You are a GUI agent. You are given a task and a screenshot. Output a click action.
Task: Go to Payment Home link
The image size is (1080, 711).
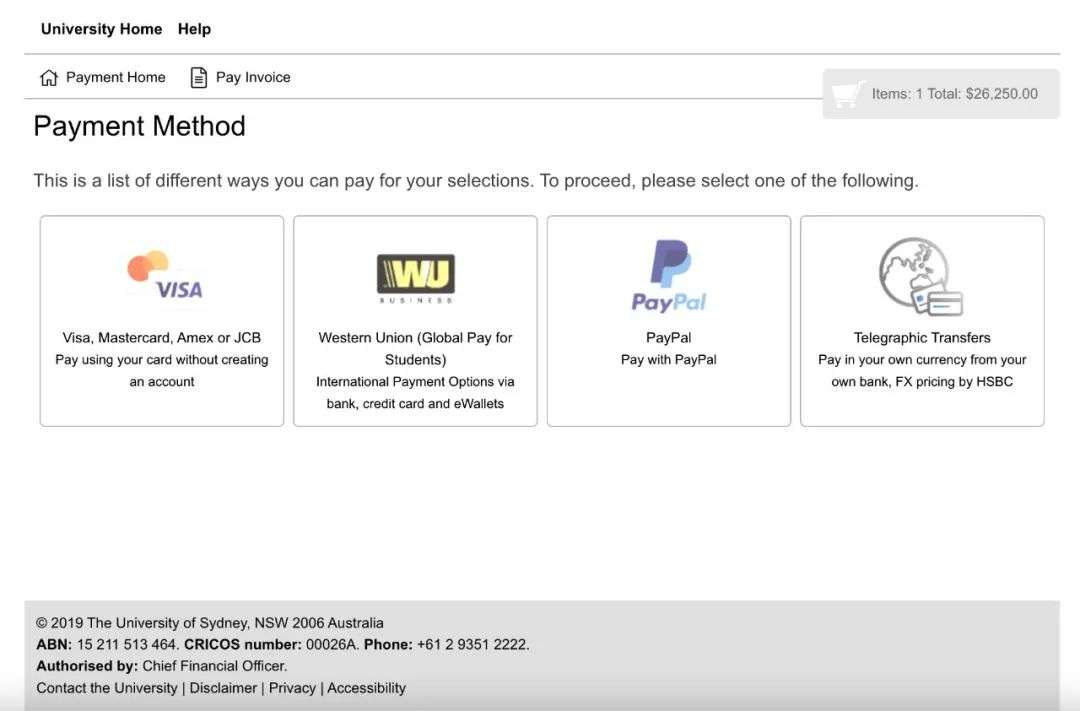[115, 77]
